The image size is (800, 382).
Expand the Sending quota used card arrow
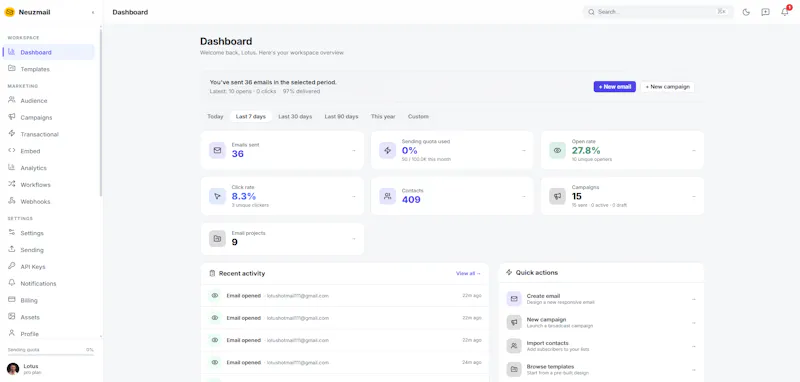pyautogui.click(x=523, y=150)
